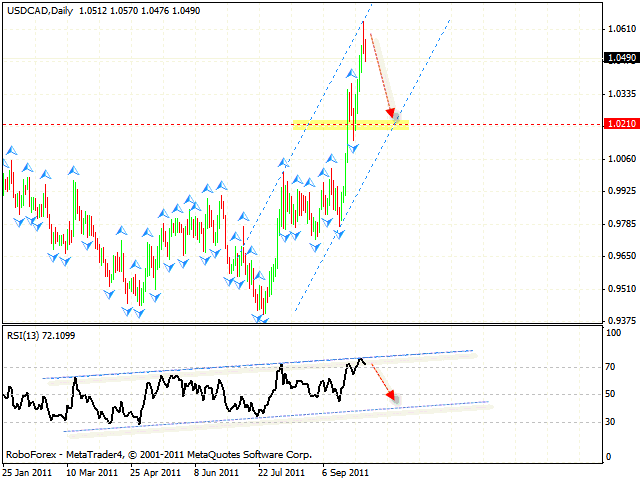The width and height of the screenshot is (640, 480).
Task: Click the 22 Jul 2011 date label
Action: [283, 471]
